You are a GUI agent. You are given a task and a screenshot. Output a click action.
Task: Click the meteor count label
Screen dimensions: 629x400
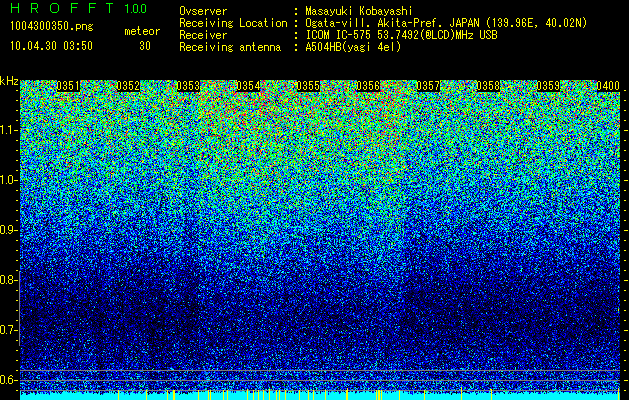coord(142,31)
